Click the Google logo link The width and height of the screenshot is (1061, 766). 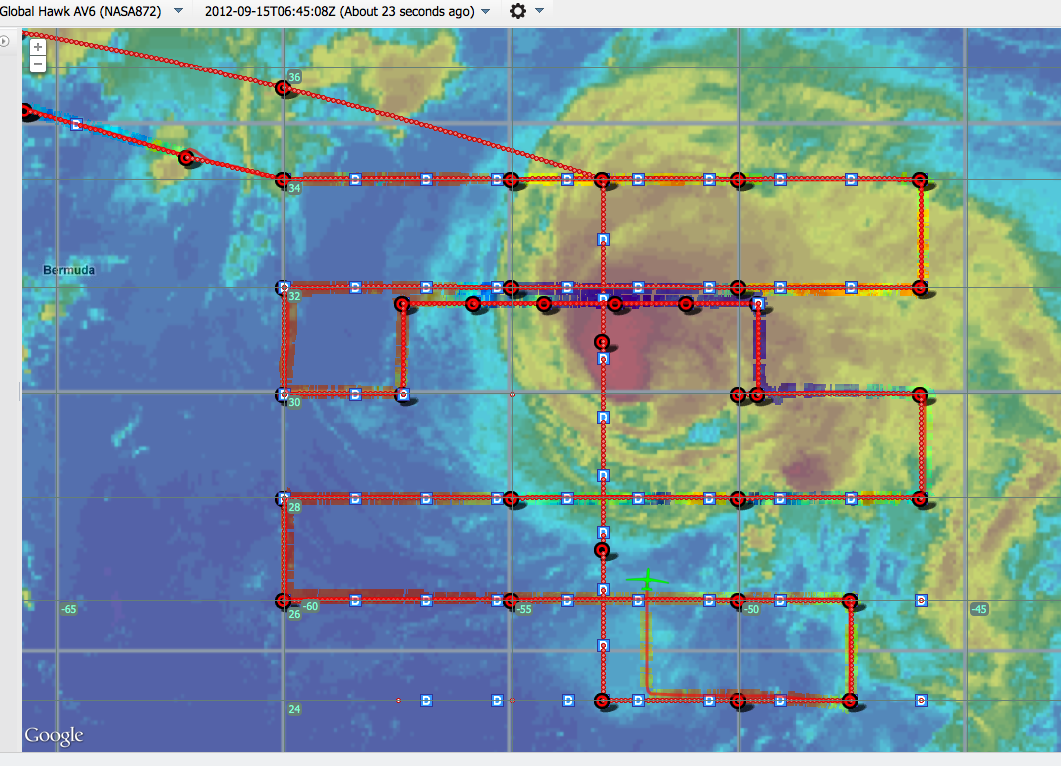point(54,736)
